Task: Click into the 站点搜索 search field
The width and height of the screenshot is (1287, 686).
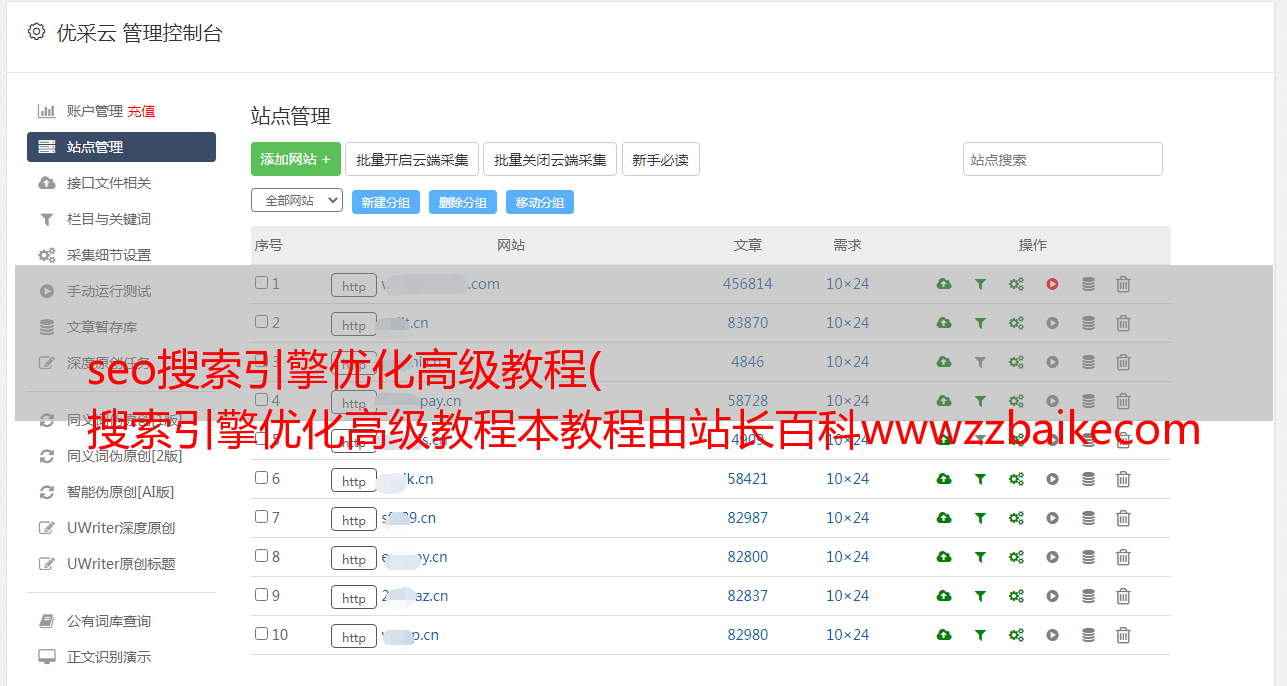Action: point(1063,159)
